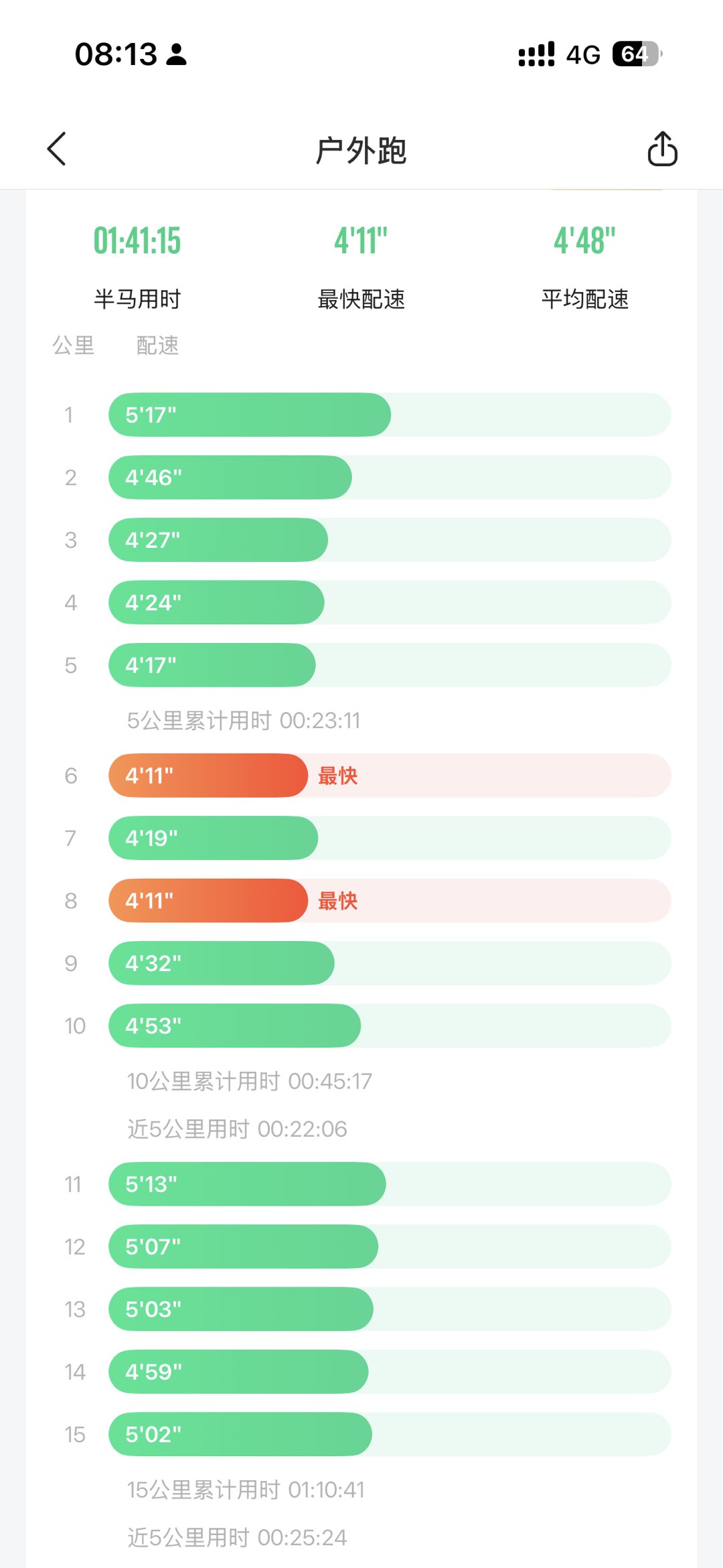The width and height of the screenshot is (723, 1568).
Task: Tap the 最快 label on kilometer 6
Action: pyautogui.click(x=338, y=776)
